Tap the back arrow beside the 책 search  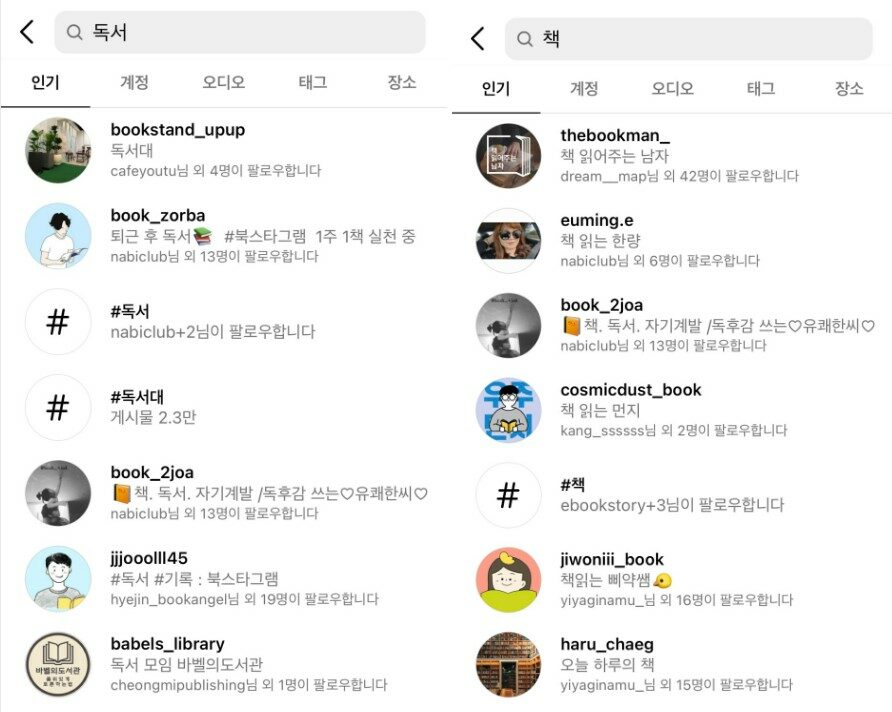[477, 39]
